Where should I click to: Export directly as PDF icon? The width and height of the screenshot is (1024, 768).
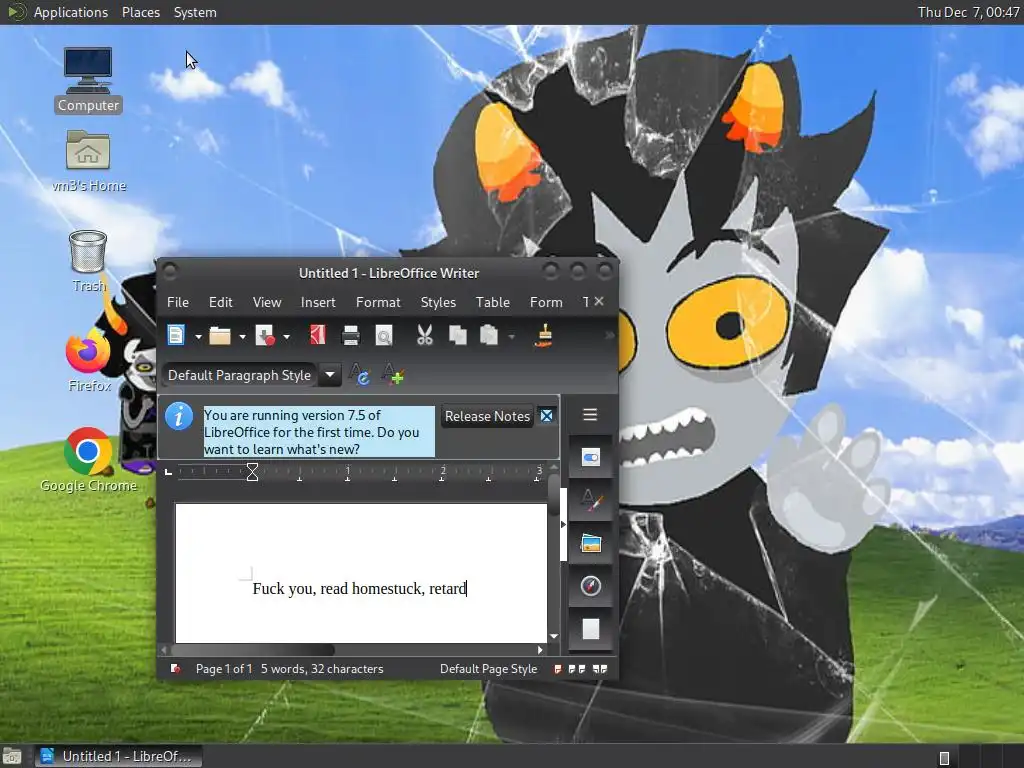[318, 335]
